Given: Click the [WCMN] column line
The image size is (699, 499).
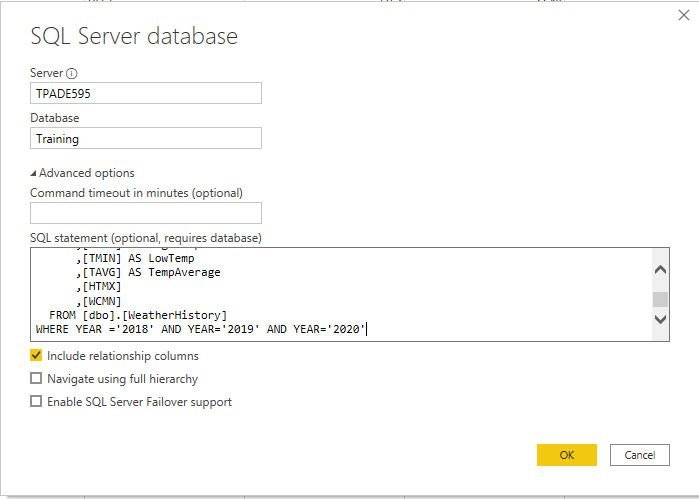Looking at the screenshot, I should (x=99, y=301).
